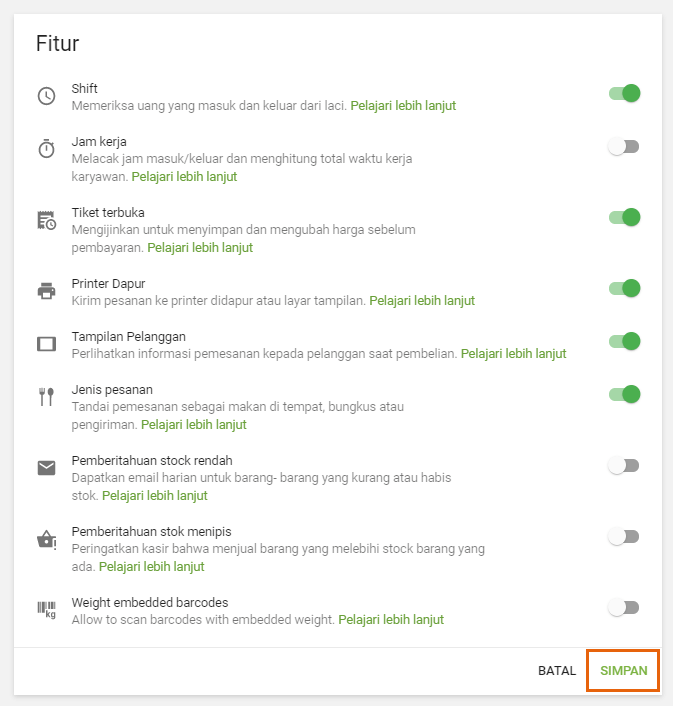673x706 pixels.
Task: Turn off the Tiket terbuka toggle
Action: [624, 217]
